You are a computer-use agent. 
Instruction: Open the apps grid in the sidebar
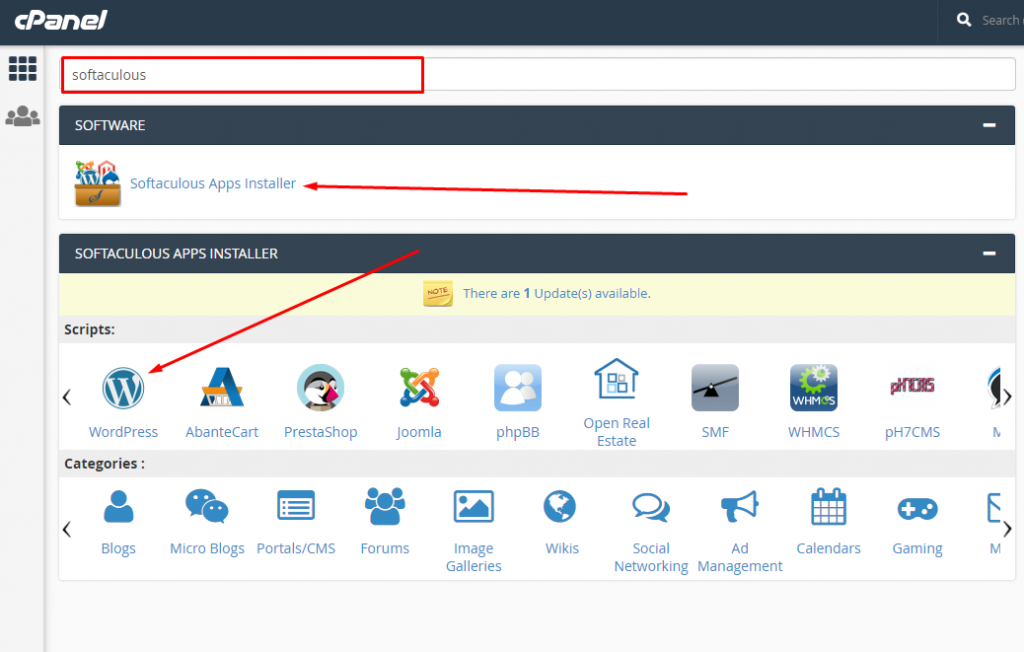pyautogui.click(x=22, y=68)
